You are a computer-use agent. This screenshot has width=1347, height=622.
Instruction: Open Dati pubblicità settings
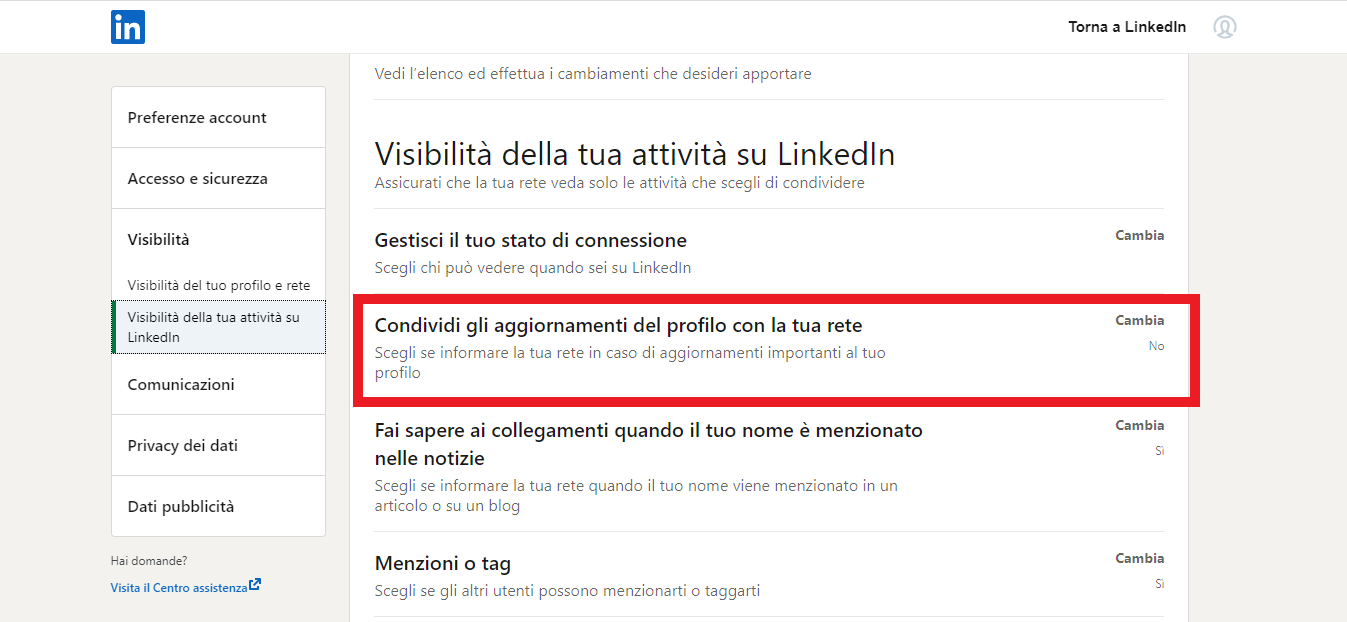point(180,506)
